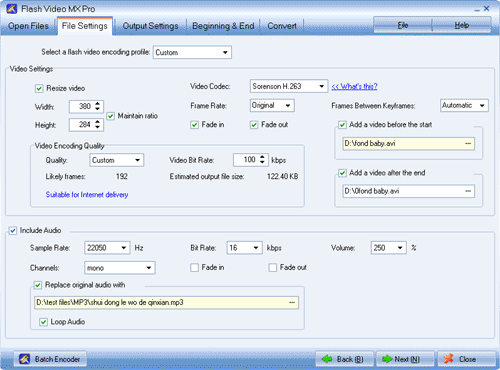This screenshot has width=500, height=370.
Task: Minimize the Flash Video MX Pro window
Action: pyautogui.click(x=477, y=9)
